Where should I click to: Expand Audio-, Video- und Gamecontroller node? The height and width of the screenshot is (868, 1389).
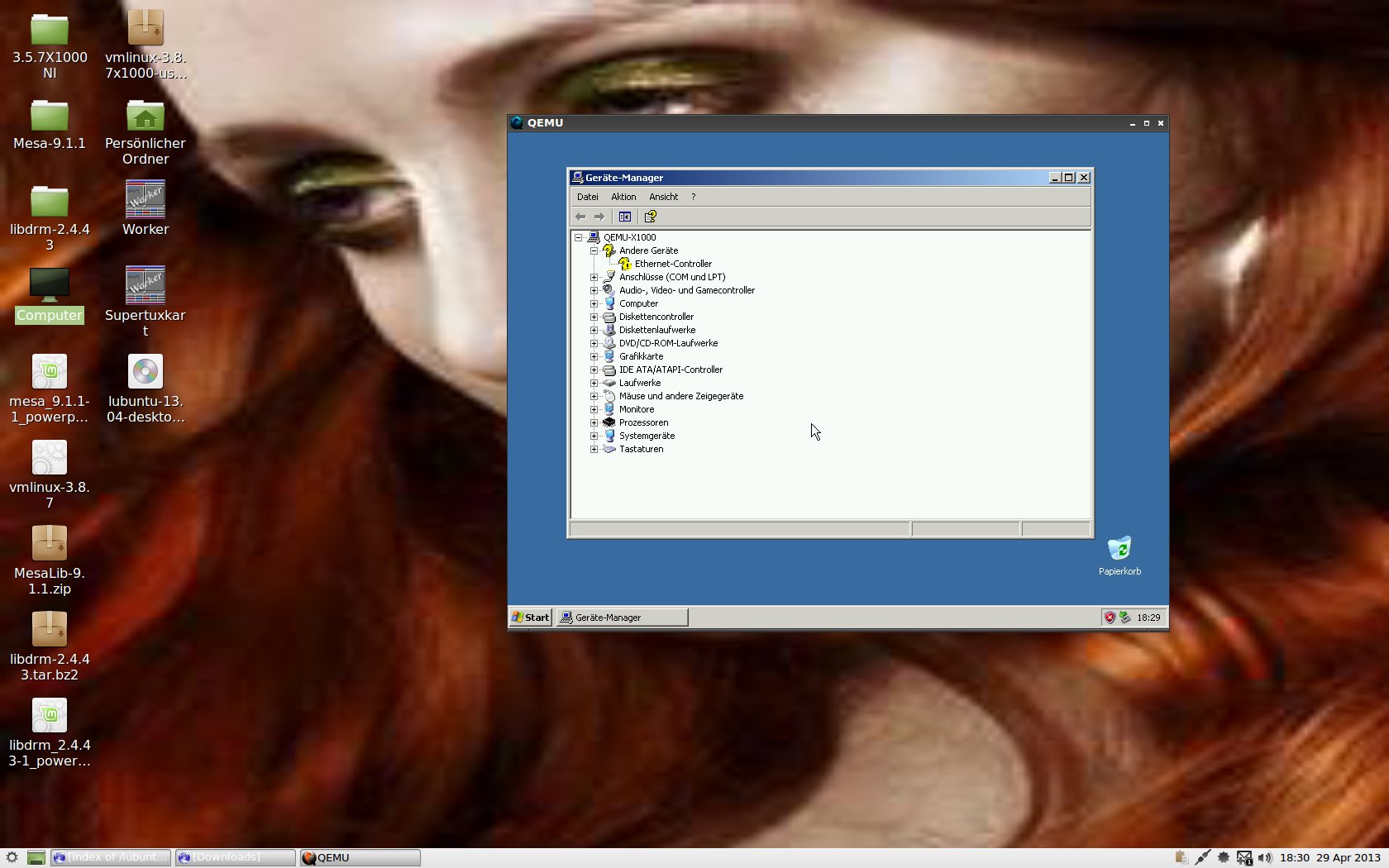tap(594, 290)
